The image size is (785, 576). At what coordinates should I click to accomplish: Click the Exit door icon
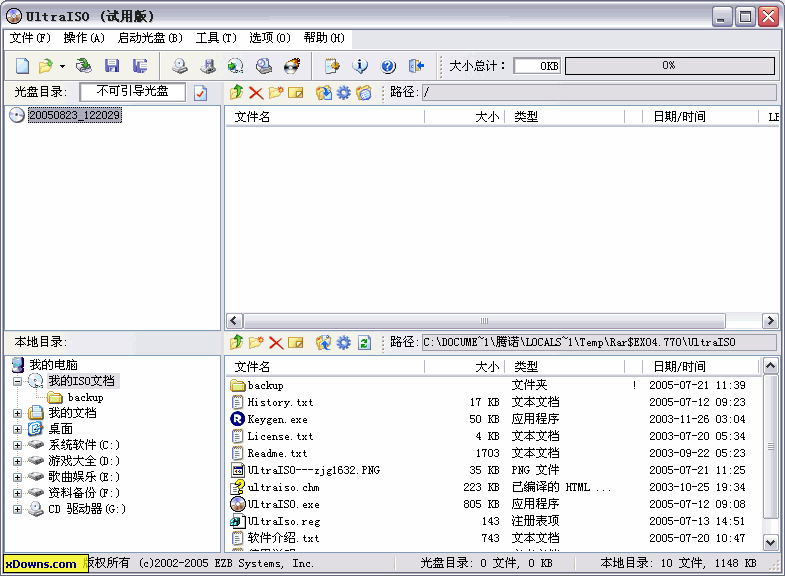416,66
